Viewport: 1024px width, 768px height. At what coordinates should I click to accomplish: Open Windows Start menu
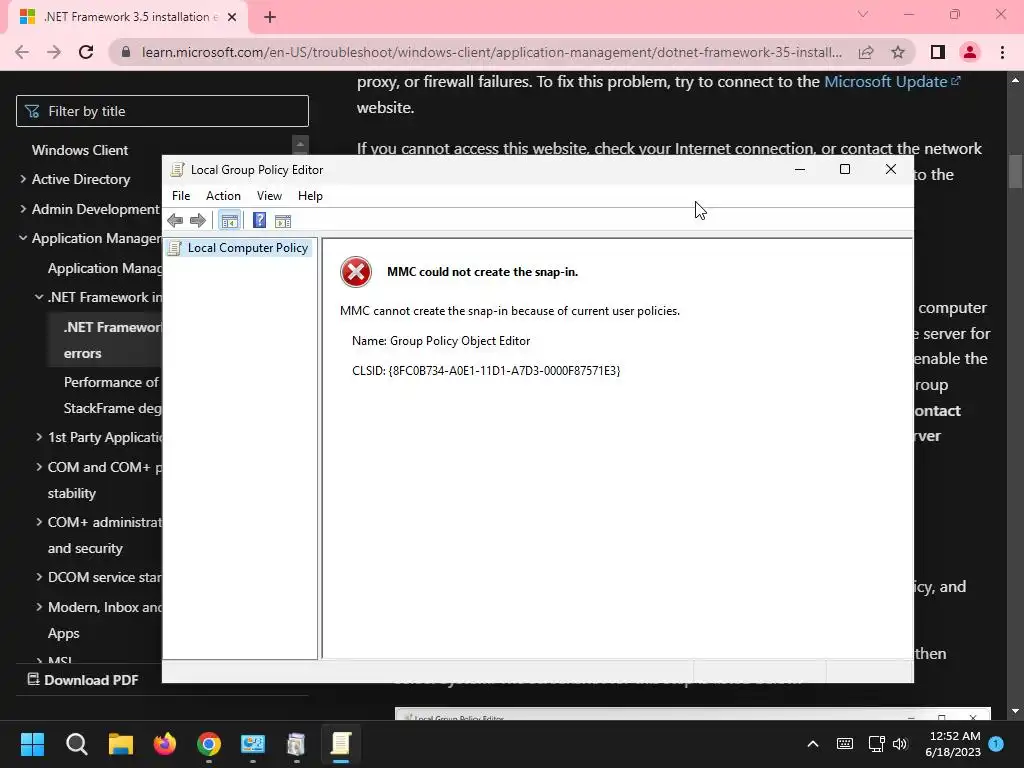coord(32,744)
